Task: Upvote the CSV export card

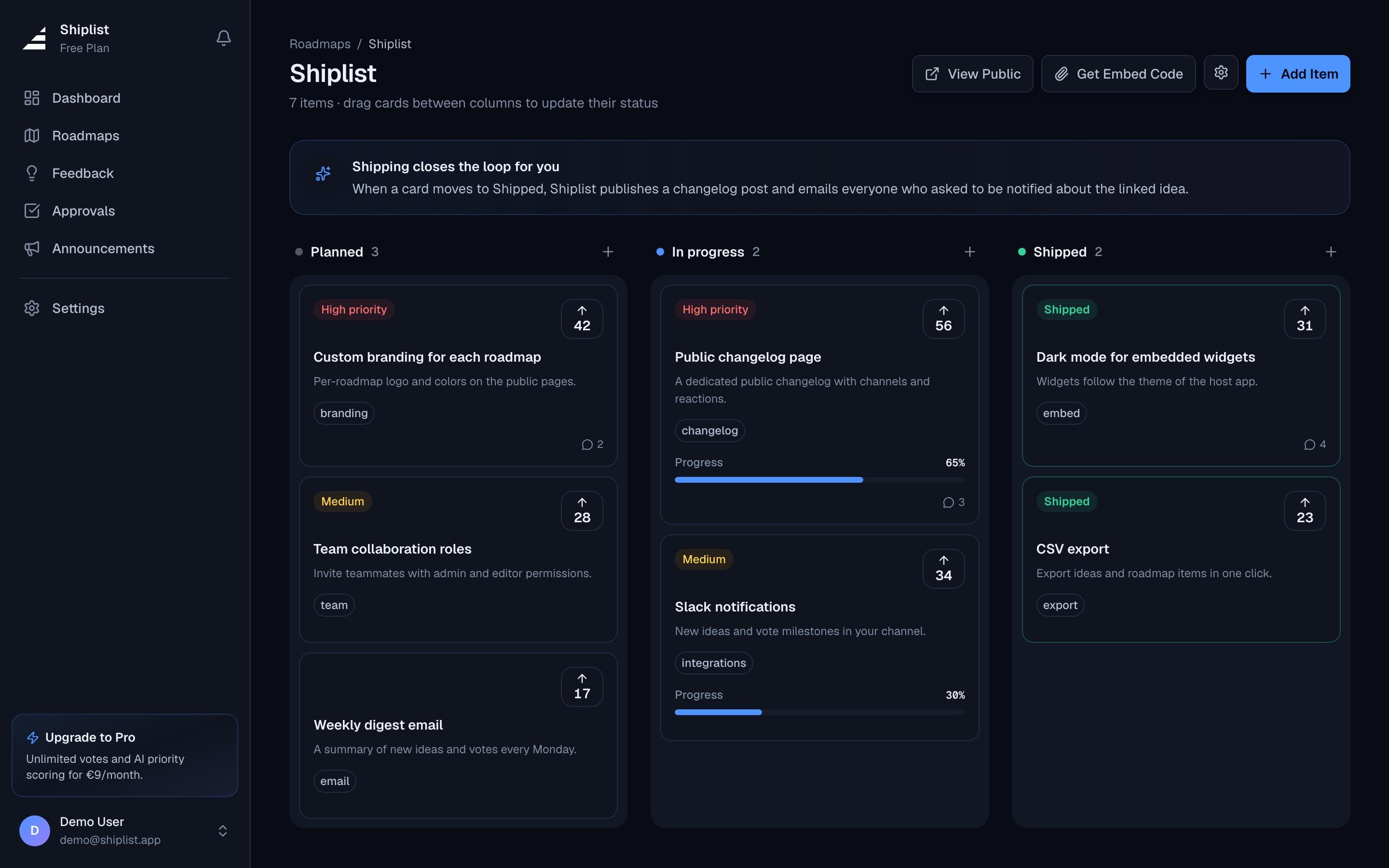Action: pyautogui.click(x=1305, y=510)
